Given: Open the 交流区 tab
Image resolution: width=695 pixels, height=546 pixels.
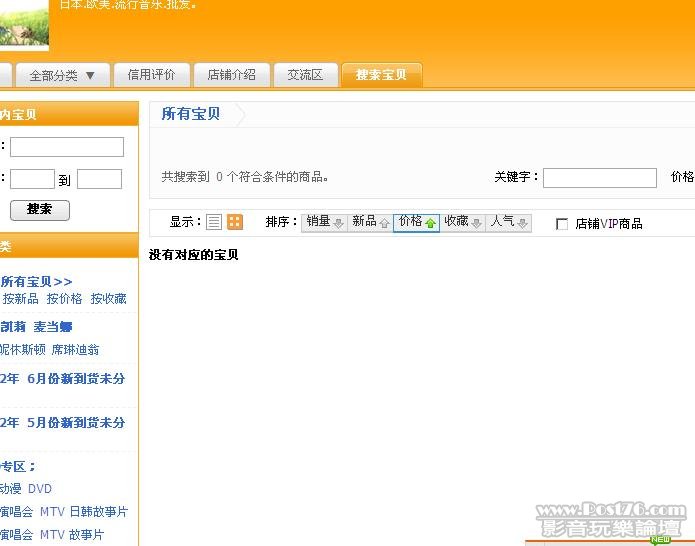Looking at the screenshot, I should point(306,75).
